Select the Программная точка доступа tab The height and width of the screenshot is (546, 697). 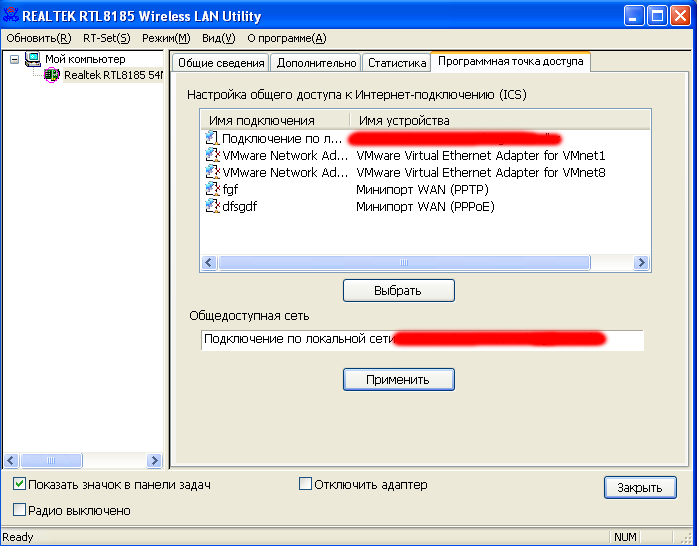[x=510, y=61]
